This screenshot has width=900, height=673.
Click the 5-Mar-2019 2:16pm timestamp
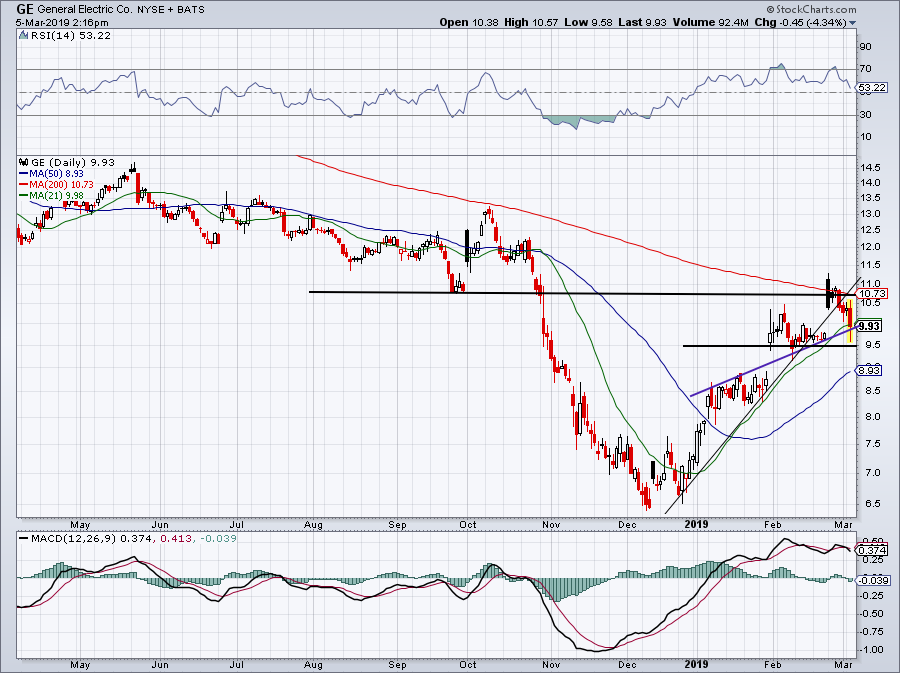[x=62, y=23]
